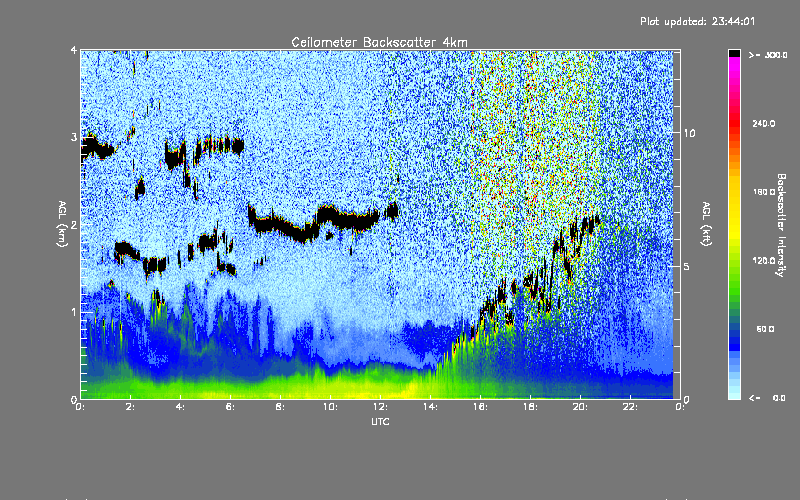Click the "20:" x-axis time tick
This screenshot has width=800, height=500.
(580, 407)
